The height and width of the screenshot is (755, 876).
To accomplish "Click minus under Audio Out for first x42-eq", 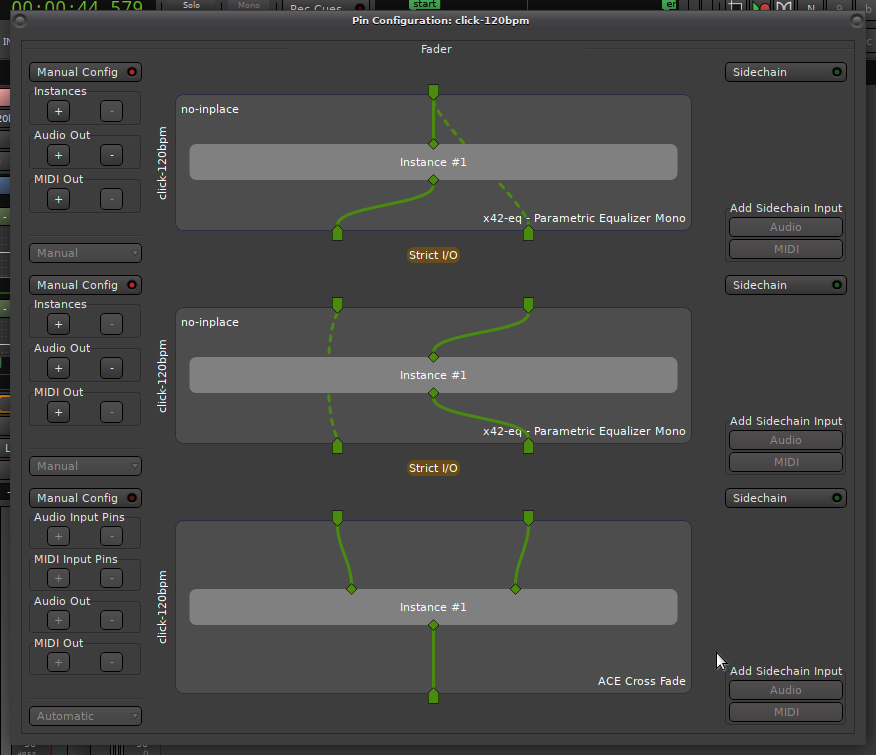I will (x=111, y=155).
